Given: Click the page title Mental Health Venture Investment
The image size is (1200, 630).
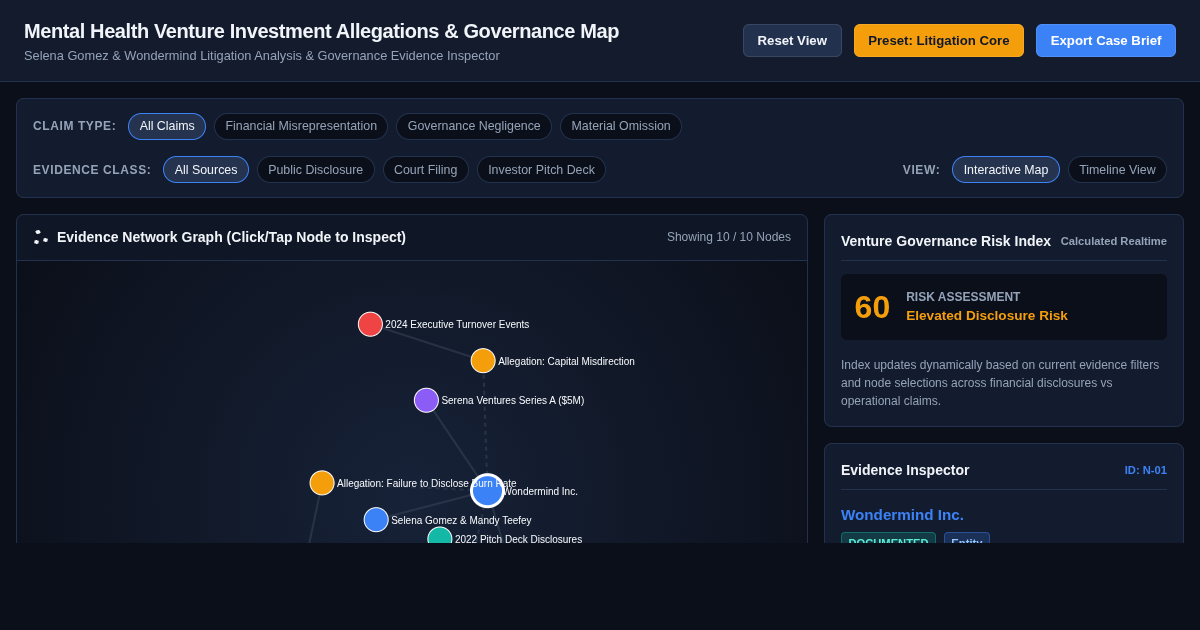Looking at the screenshot, I should tap(321, 31).
